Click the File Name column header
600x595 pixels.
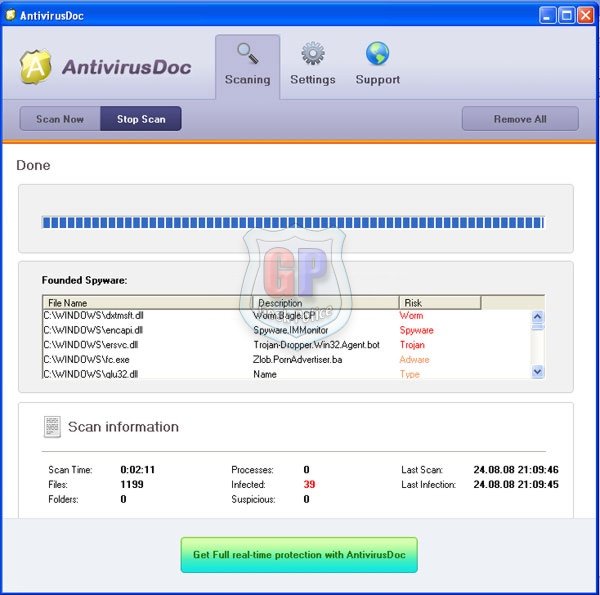[x=147, y=303]
